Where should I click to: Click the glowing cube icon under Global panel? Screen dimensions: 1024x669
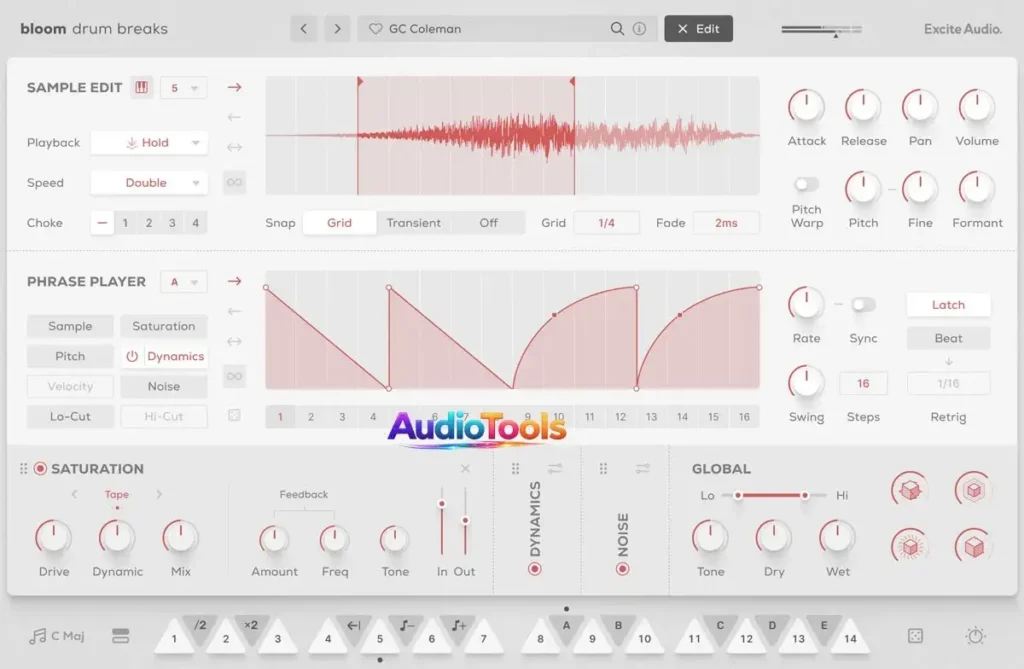tap(908, 547)
